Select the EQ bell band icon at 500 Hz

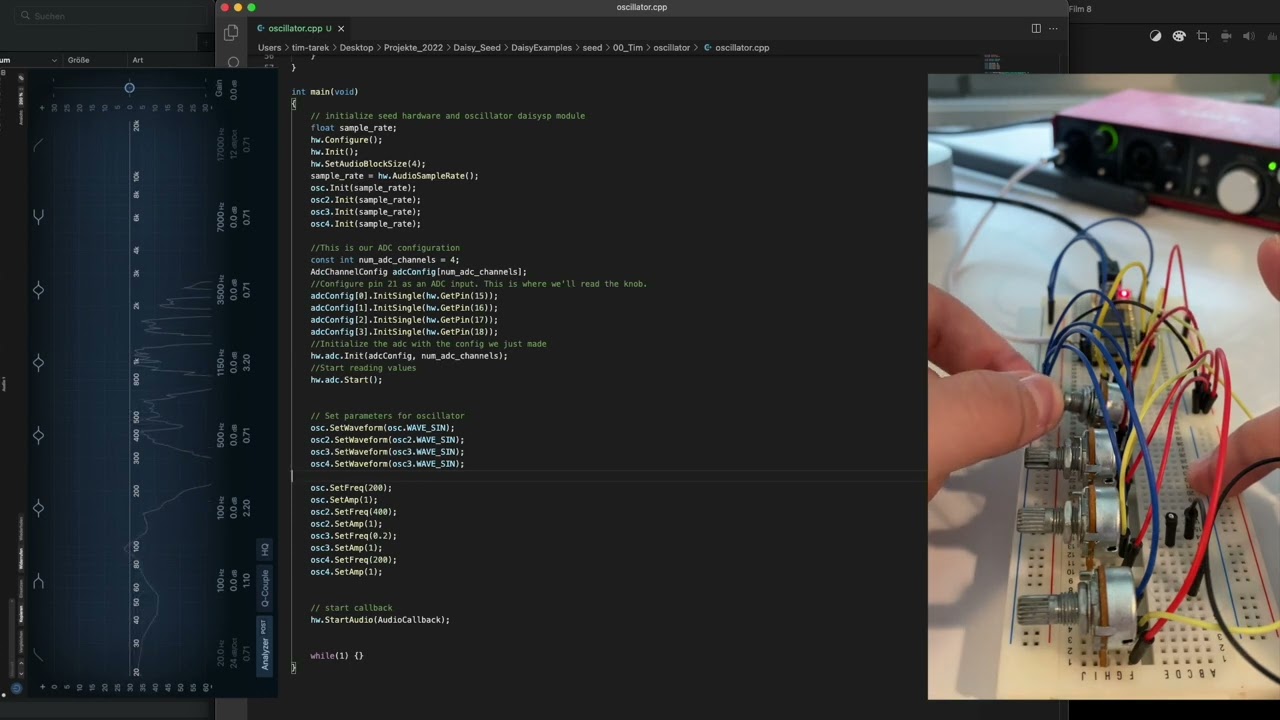point(38,435)
